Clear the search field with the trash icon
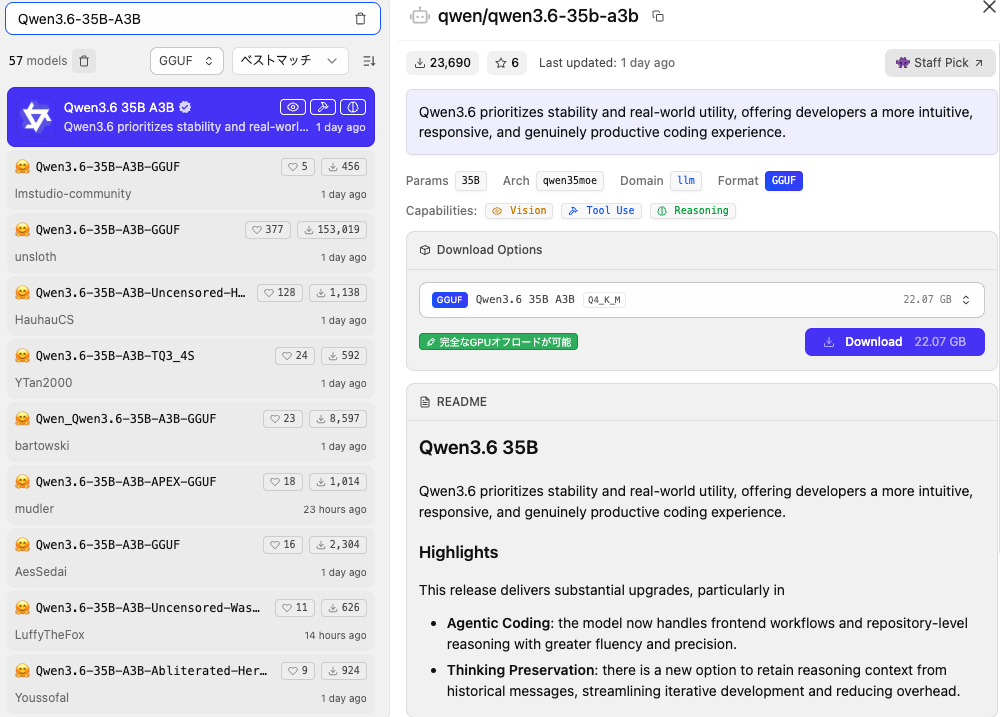The image size is (1000, 717). 361,18
